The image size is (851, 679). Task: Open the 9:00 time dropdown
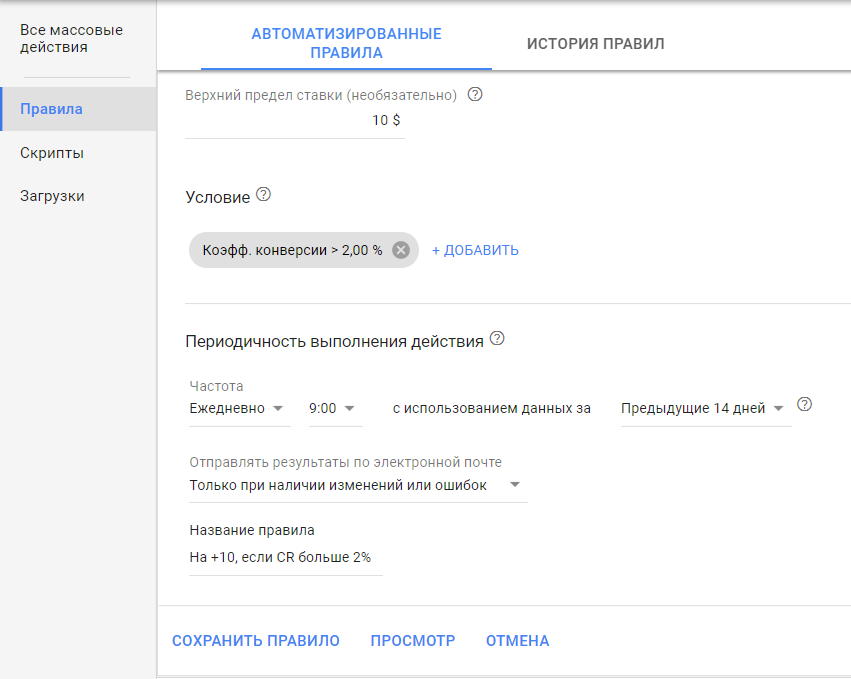333,408
